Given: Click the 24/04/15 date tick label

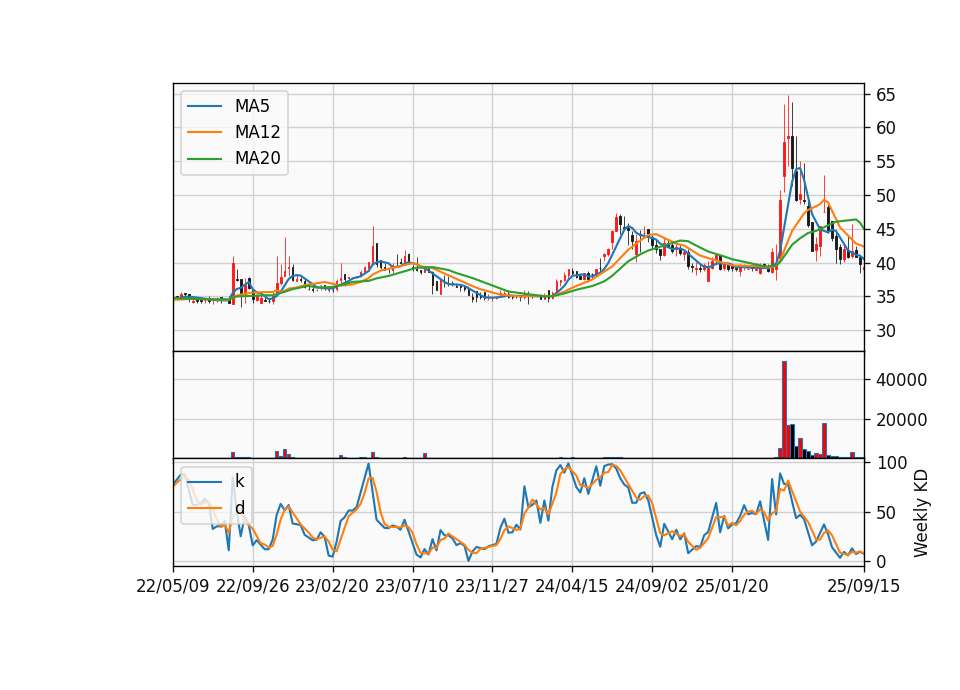Looking at the screenshot, I should [x=572, y=586].
